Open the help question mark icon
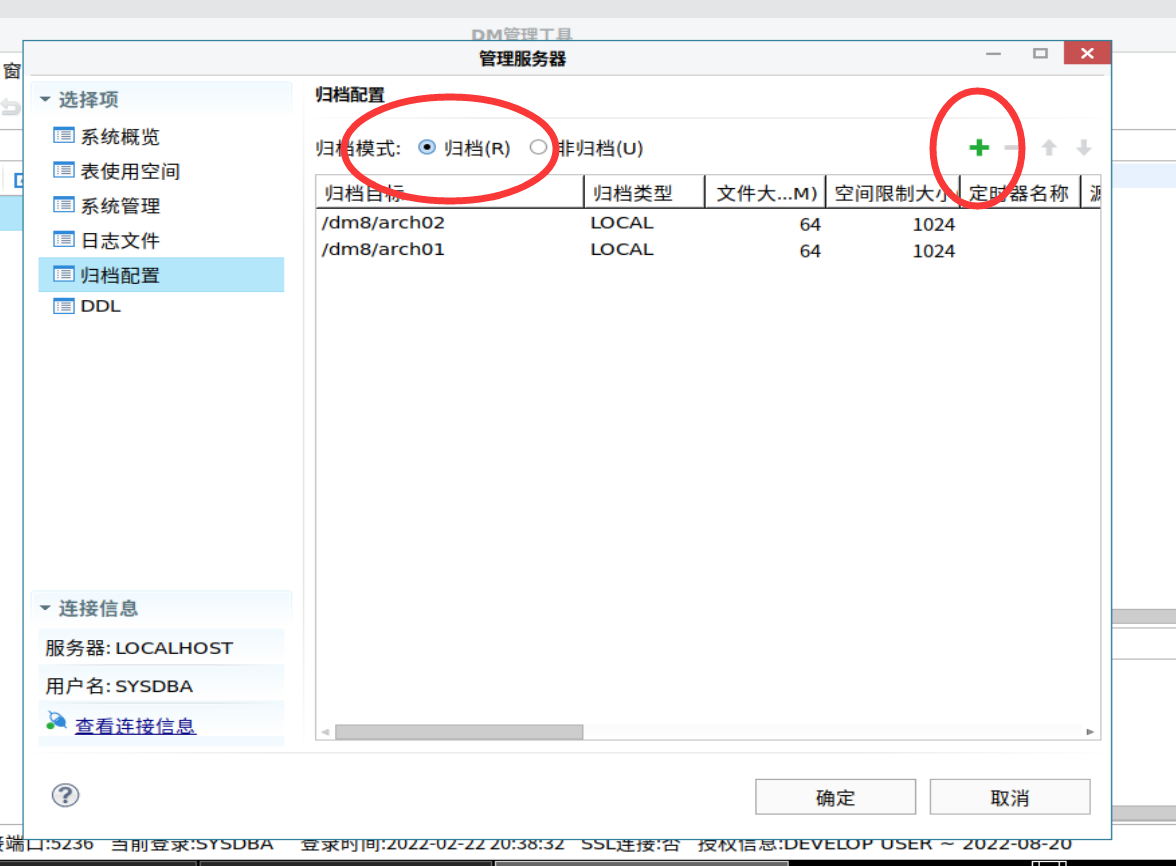This screenshot has height=866, width=1176. tap(65, 796)
